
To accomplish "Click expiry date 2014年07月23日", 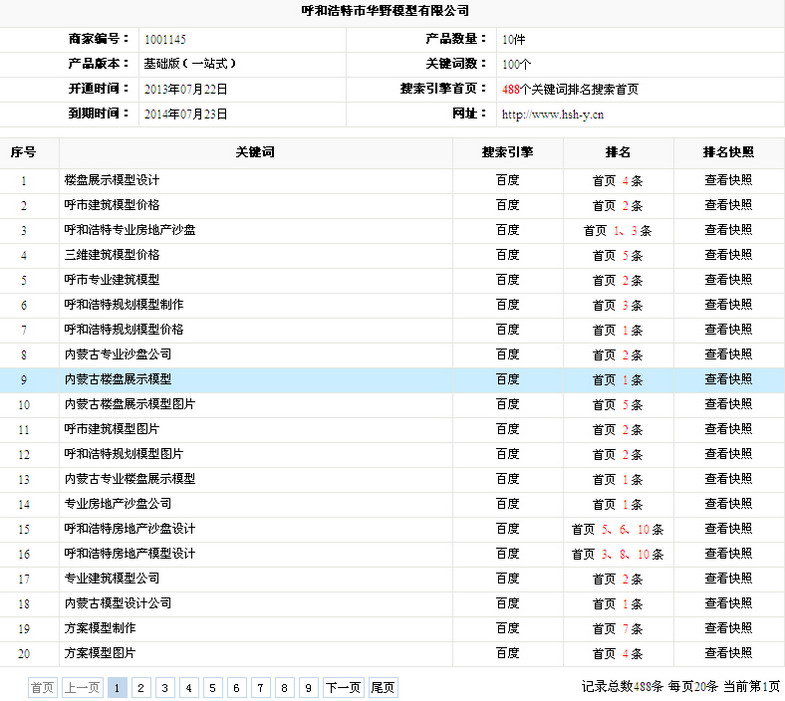I will pyautogui.click(x=186, y=115).
